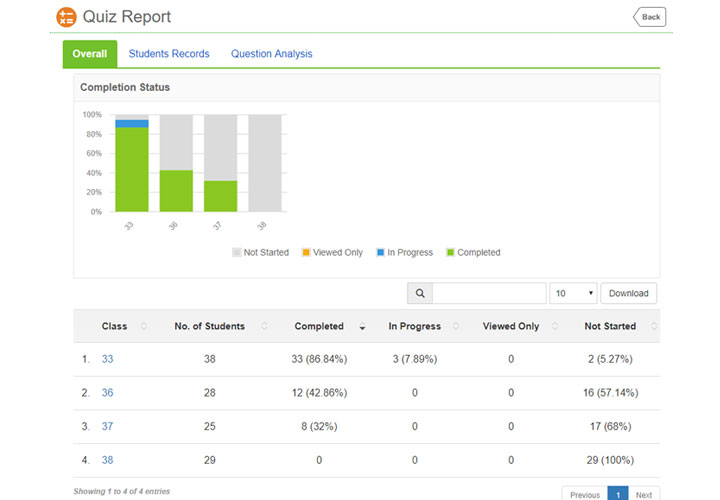Screen dimensions: 720x500
Task: Click the search magnifier icon
Action: point(420,293)
